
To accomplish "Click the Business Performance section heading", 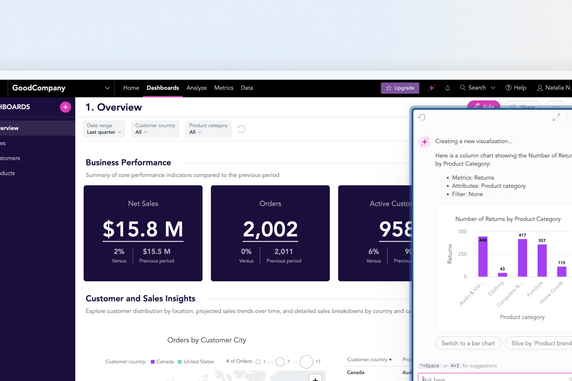I will pyautogui.click(x=128, y=162).
